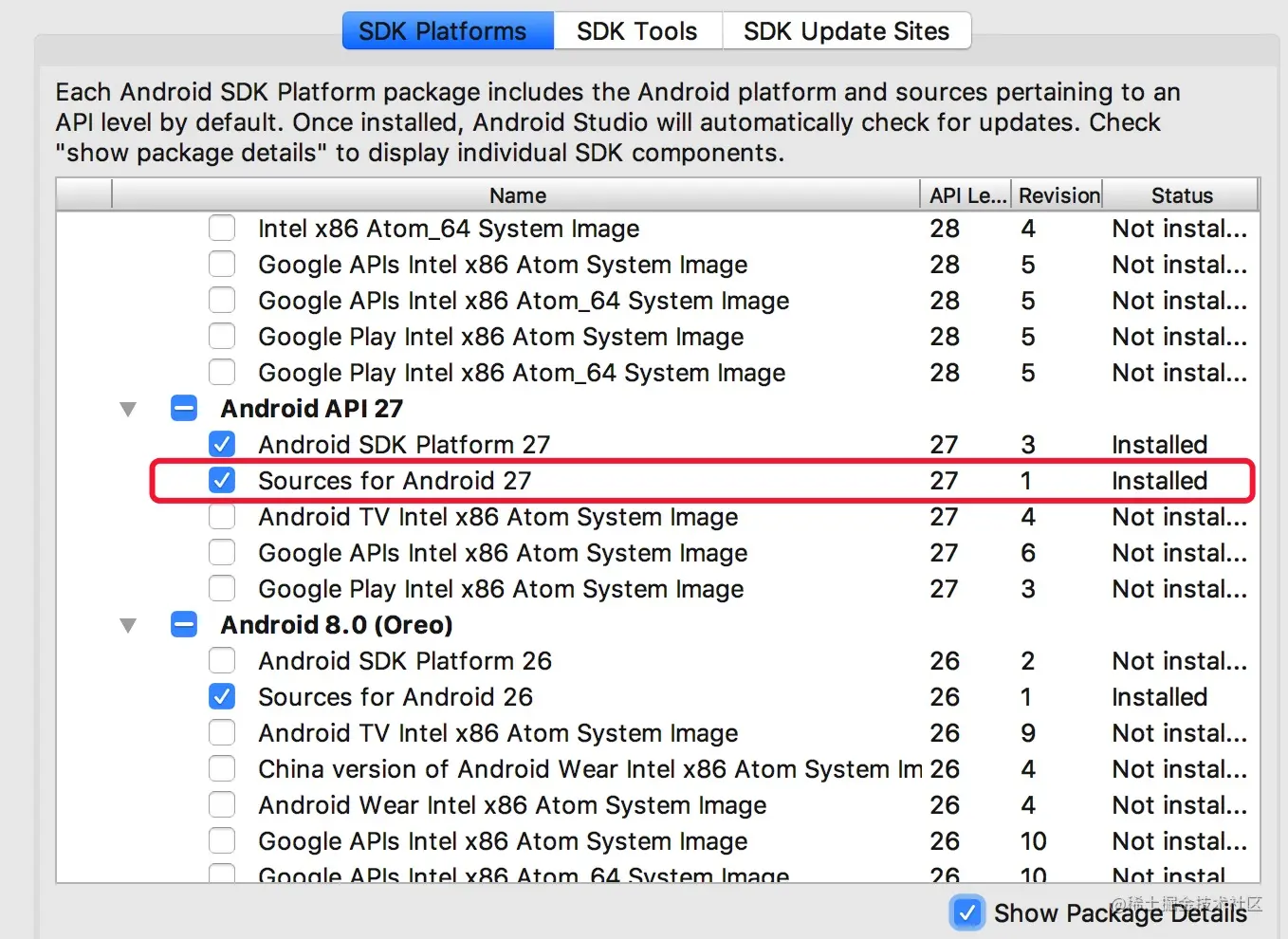The height and width of the screenshot is (939, 1288).
Task: Click 'Intel x86 Atom_64 System Image' row name
Action: [x=449, y=229]
